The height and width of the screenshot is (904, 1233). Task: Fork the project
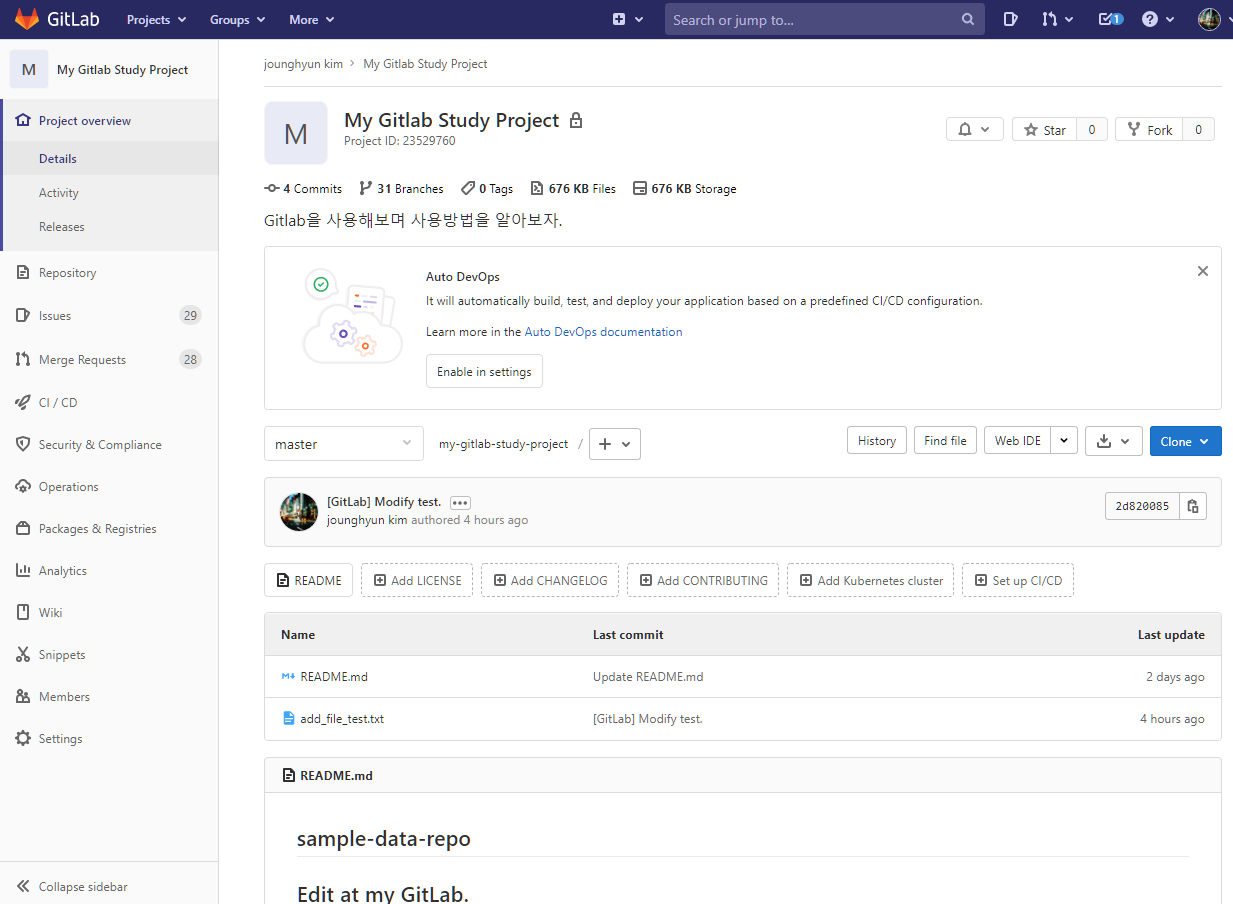(x=1149, y=129)
